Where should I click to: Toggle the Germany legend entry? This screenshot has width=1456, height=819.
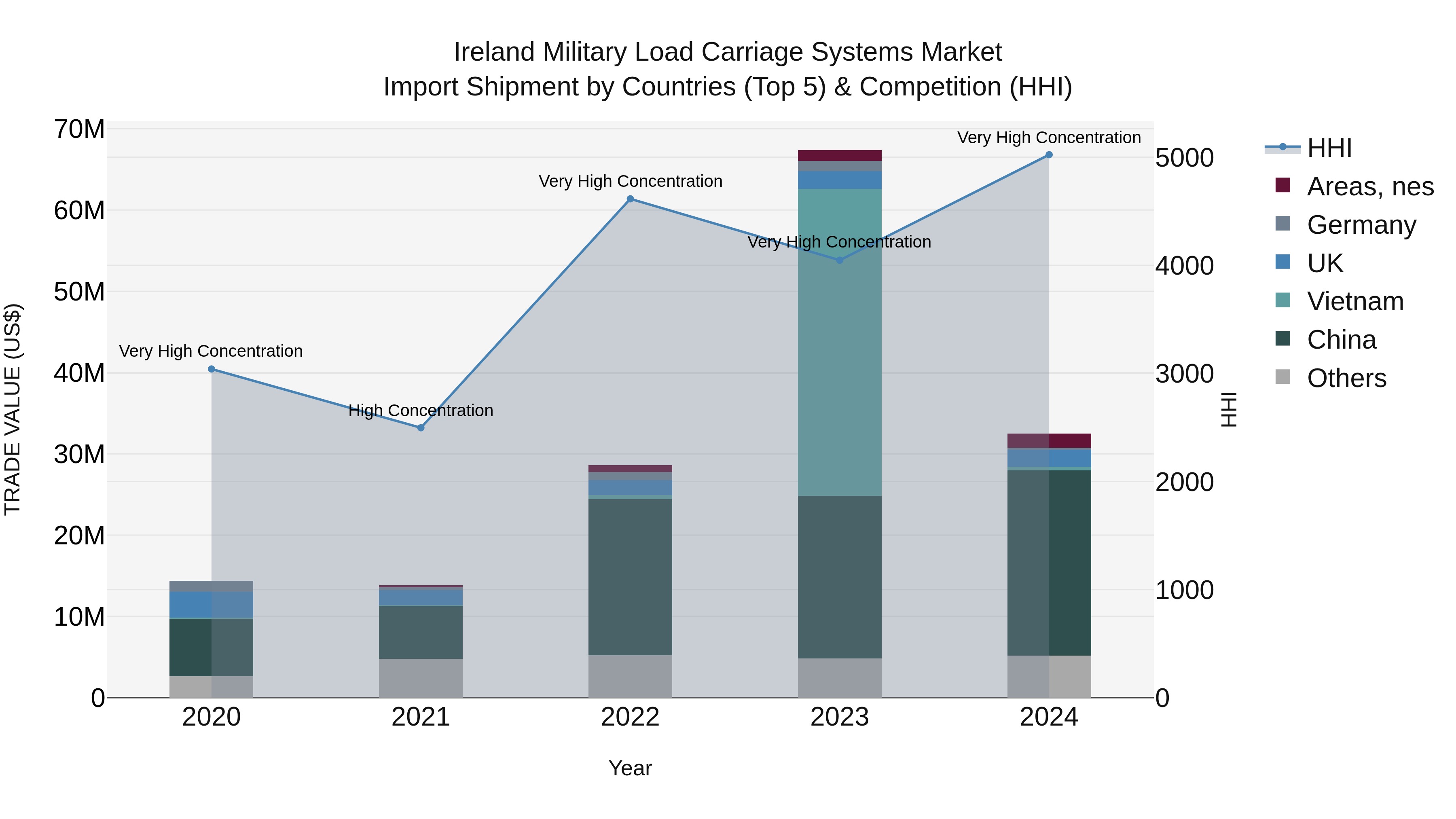coord(1345,225)
